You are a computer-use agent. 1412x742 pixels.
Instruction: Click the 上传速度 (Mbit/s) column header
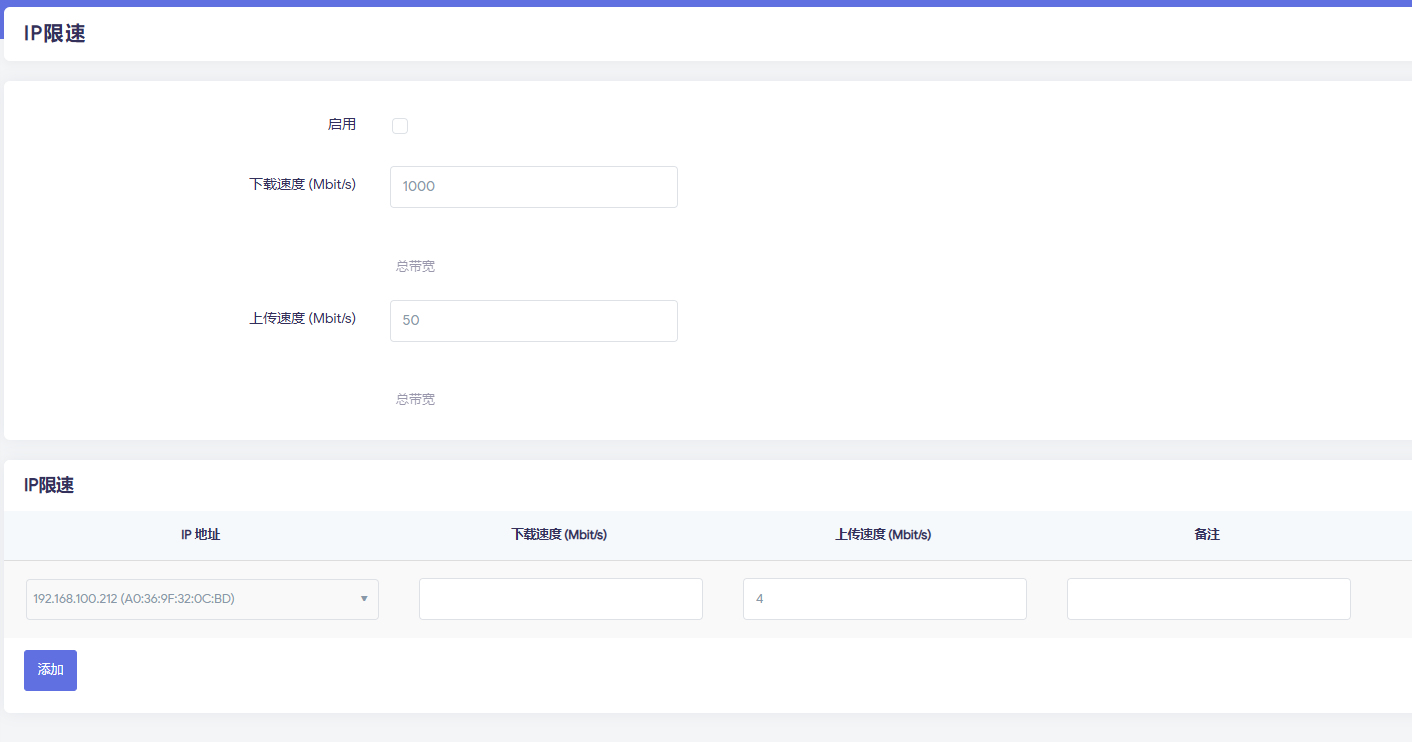point(883,535)
